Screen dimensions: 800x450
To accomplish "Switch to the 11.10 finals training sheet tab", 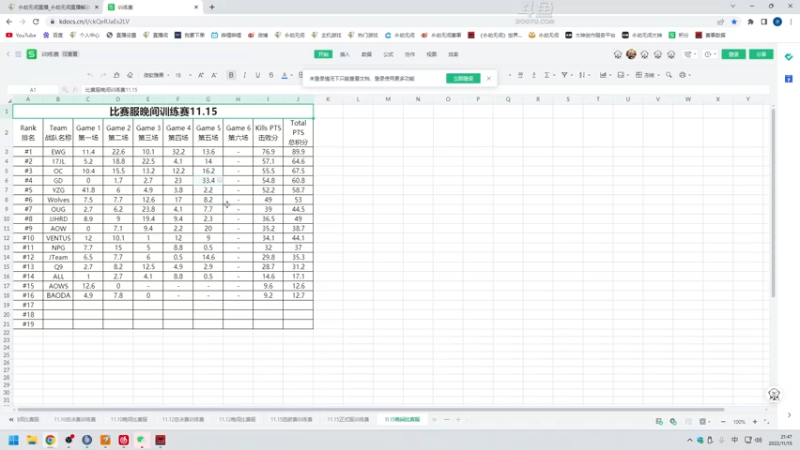I will pos(74,419).
